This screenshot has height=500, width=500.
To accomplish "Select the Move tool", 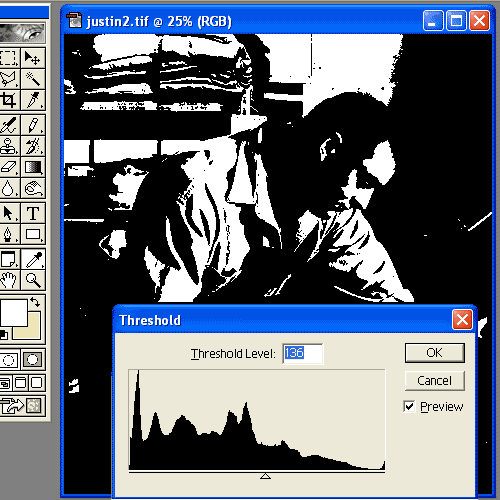I will click(x=33, y=58).
